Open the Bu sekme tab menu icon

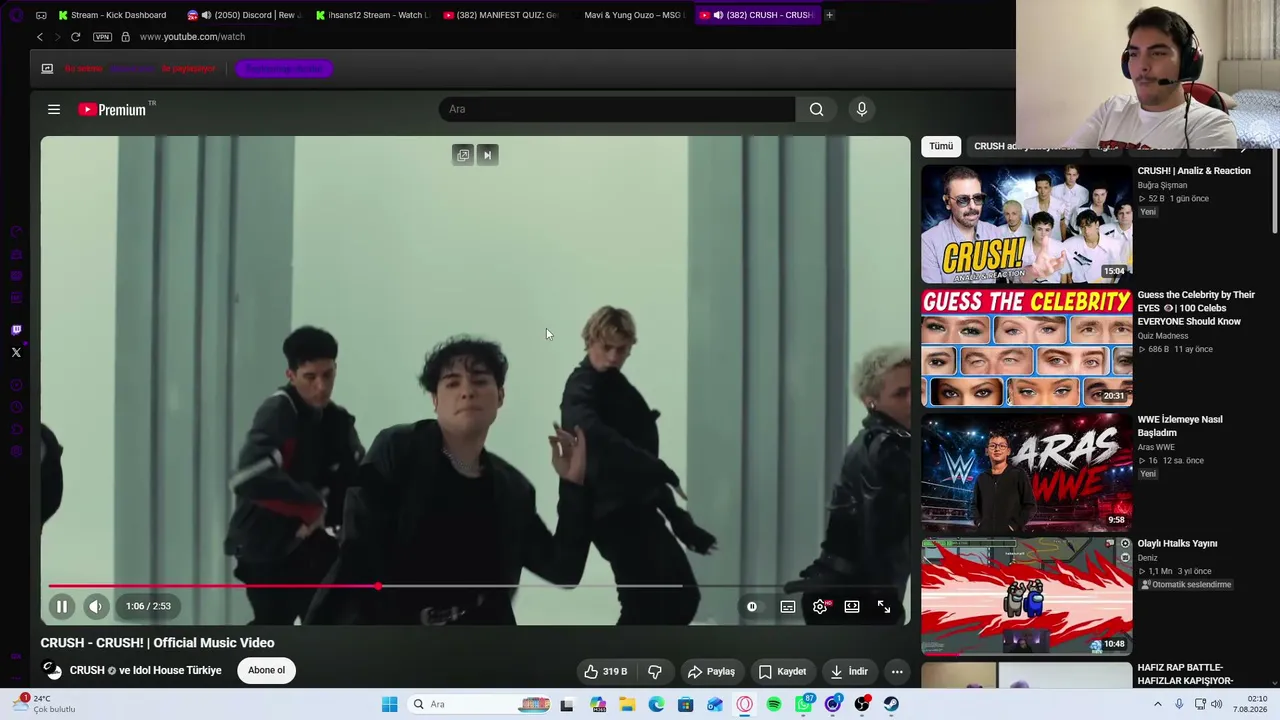pyautogui.click(x=47, y=69)
